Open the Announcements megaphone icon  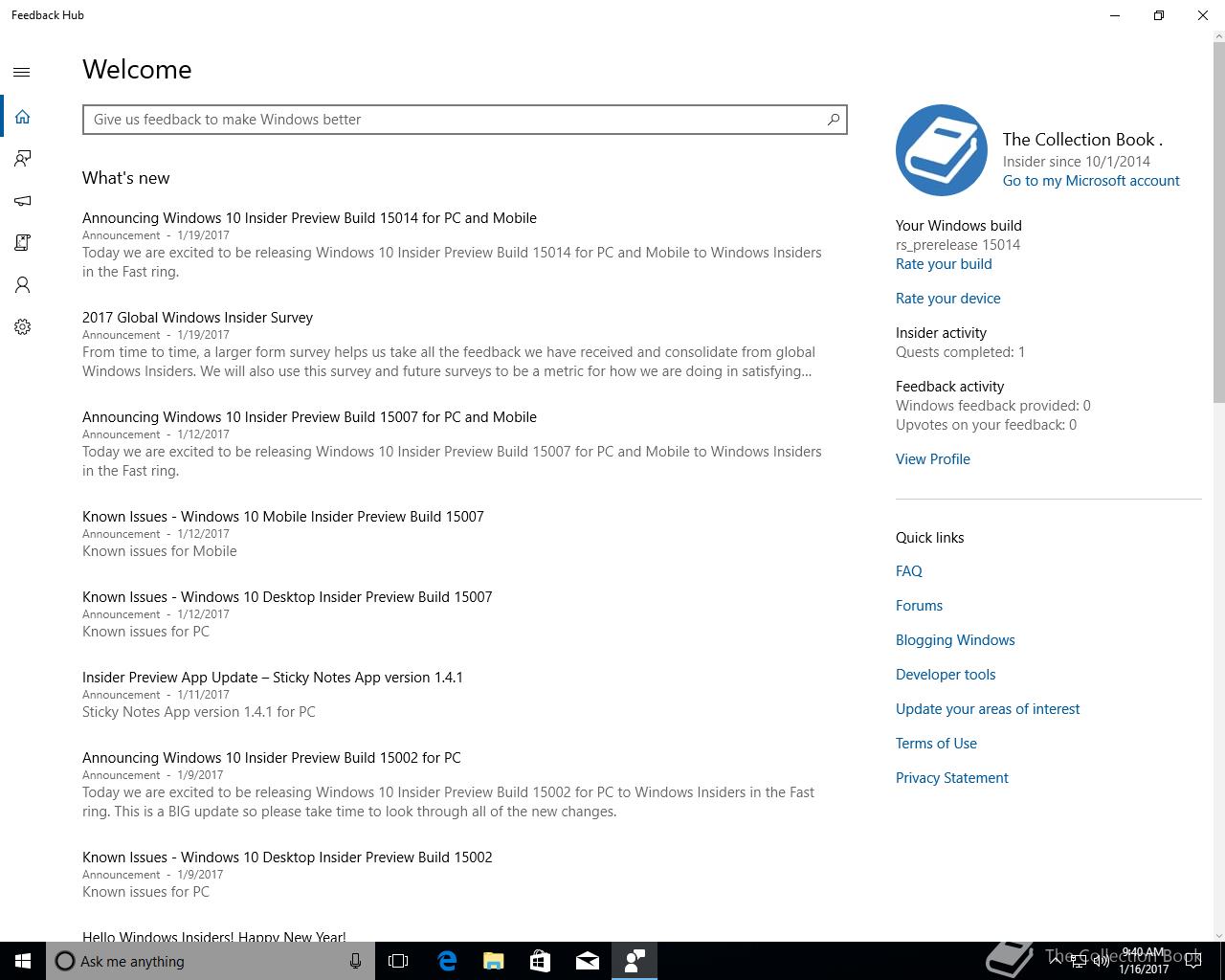[22, 201]
